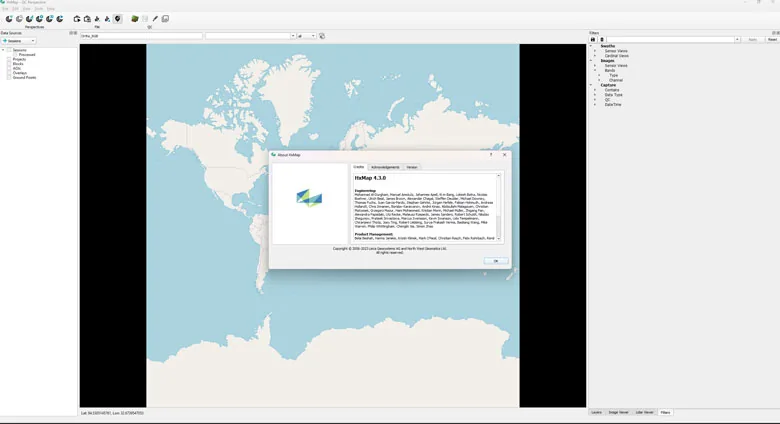Screen dimensions: 780x424
Task: Open the Version tab in About dialog
Action: point(412,167)
